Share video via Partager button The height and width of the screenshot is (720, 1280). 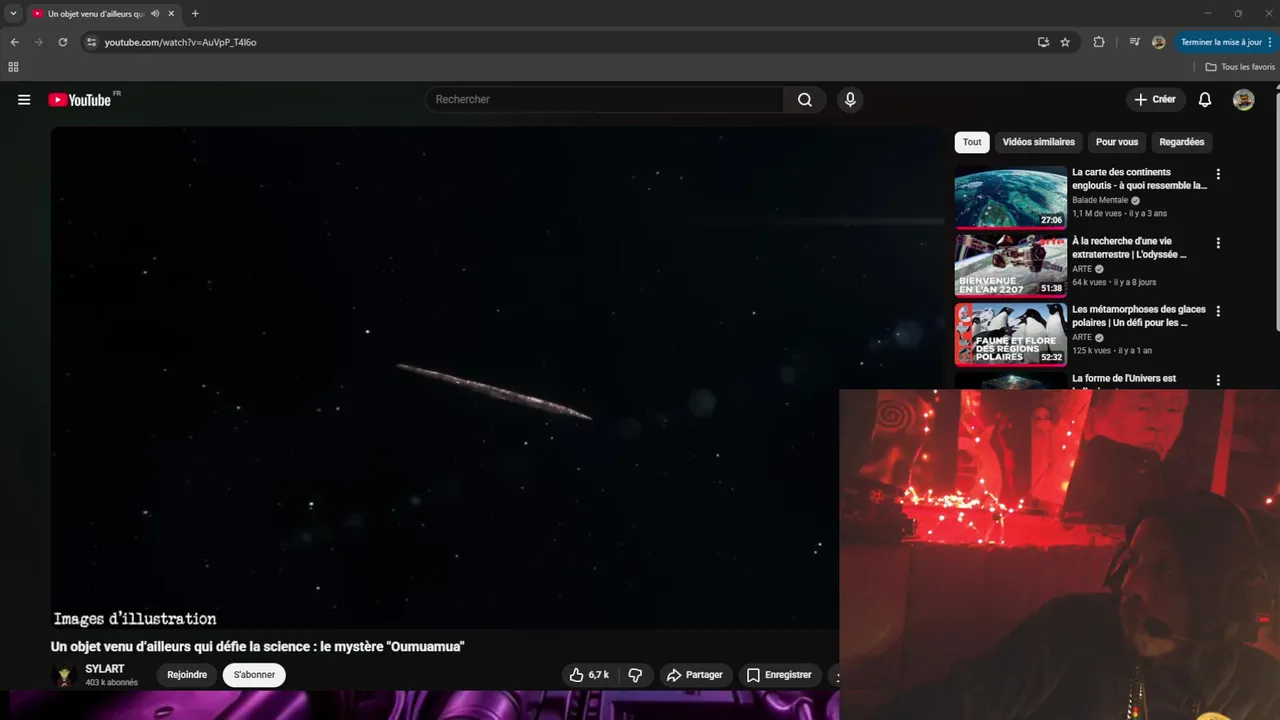pos(695,675)
